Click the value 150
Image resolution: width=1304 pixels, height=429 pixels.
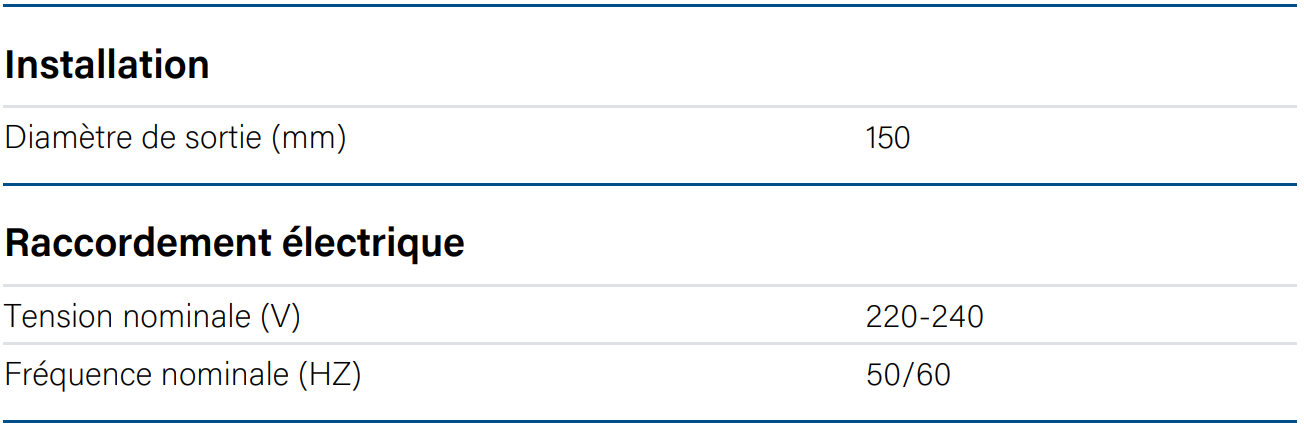coord(888,138)
